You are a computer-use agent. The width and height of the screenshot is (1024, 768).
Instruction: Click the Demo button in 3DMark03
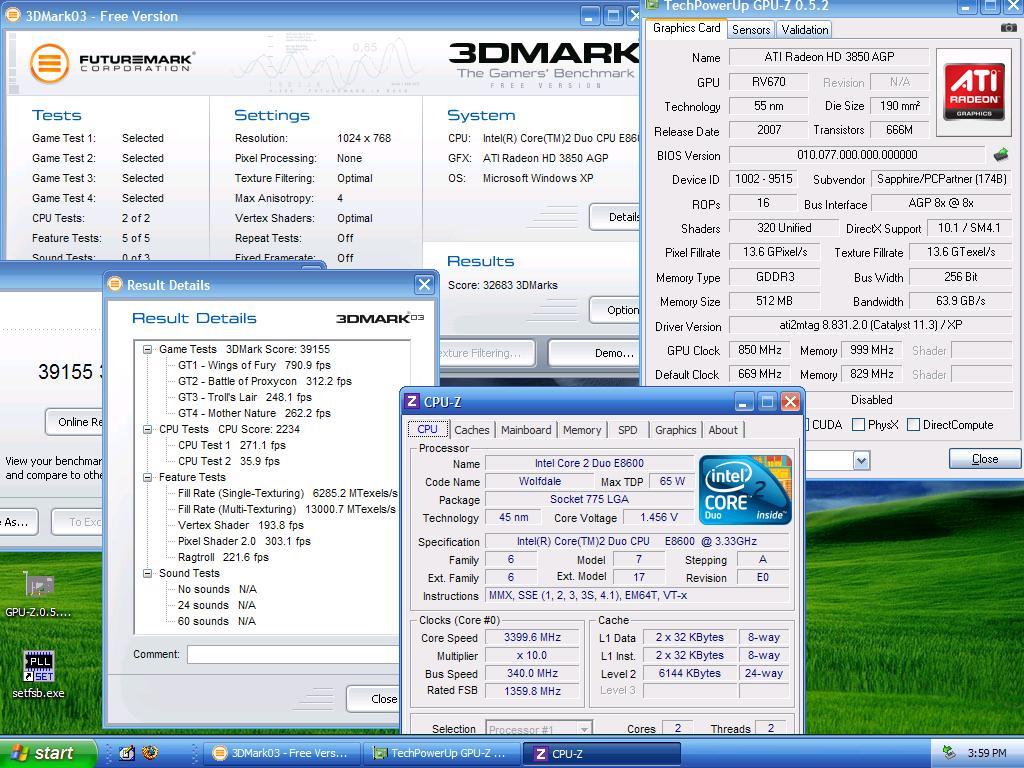point(594,353)
